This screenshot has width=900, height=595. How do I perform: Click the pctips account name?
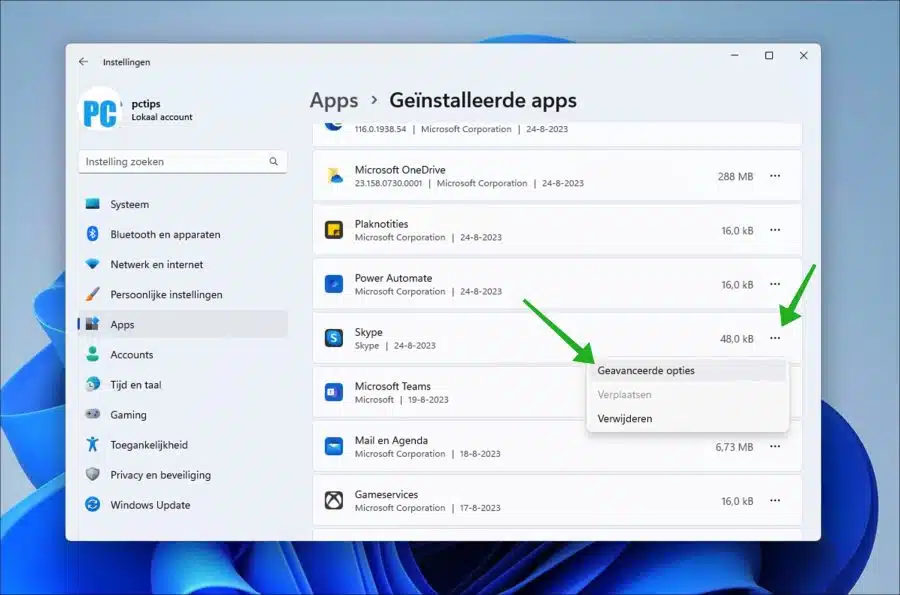point(146,104)
